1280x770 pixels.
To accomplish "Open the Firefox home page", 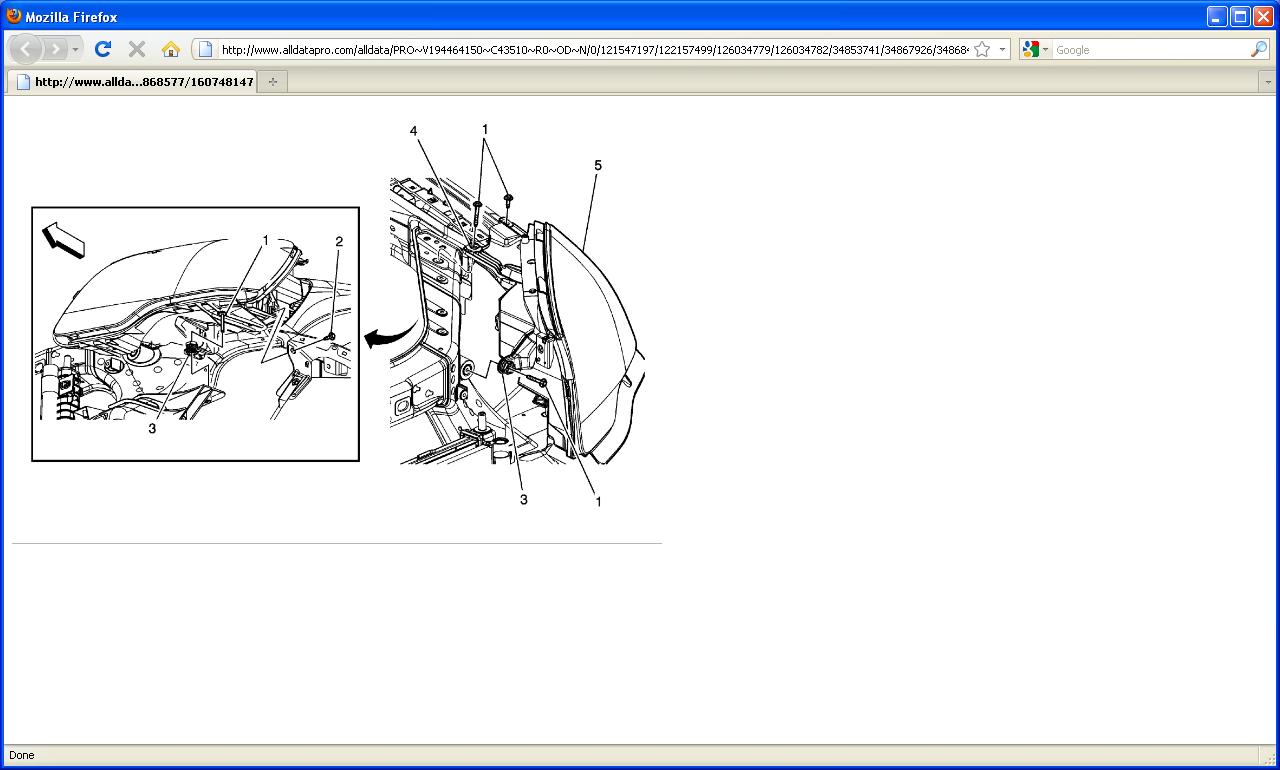I will pyautogui.click(x=171, y=49).
